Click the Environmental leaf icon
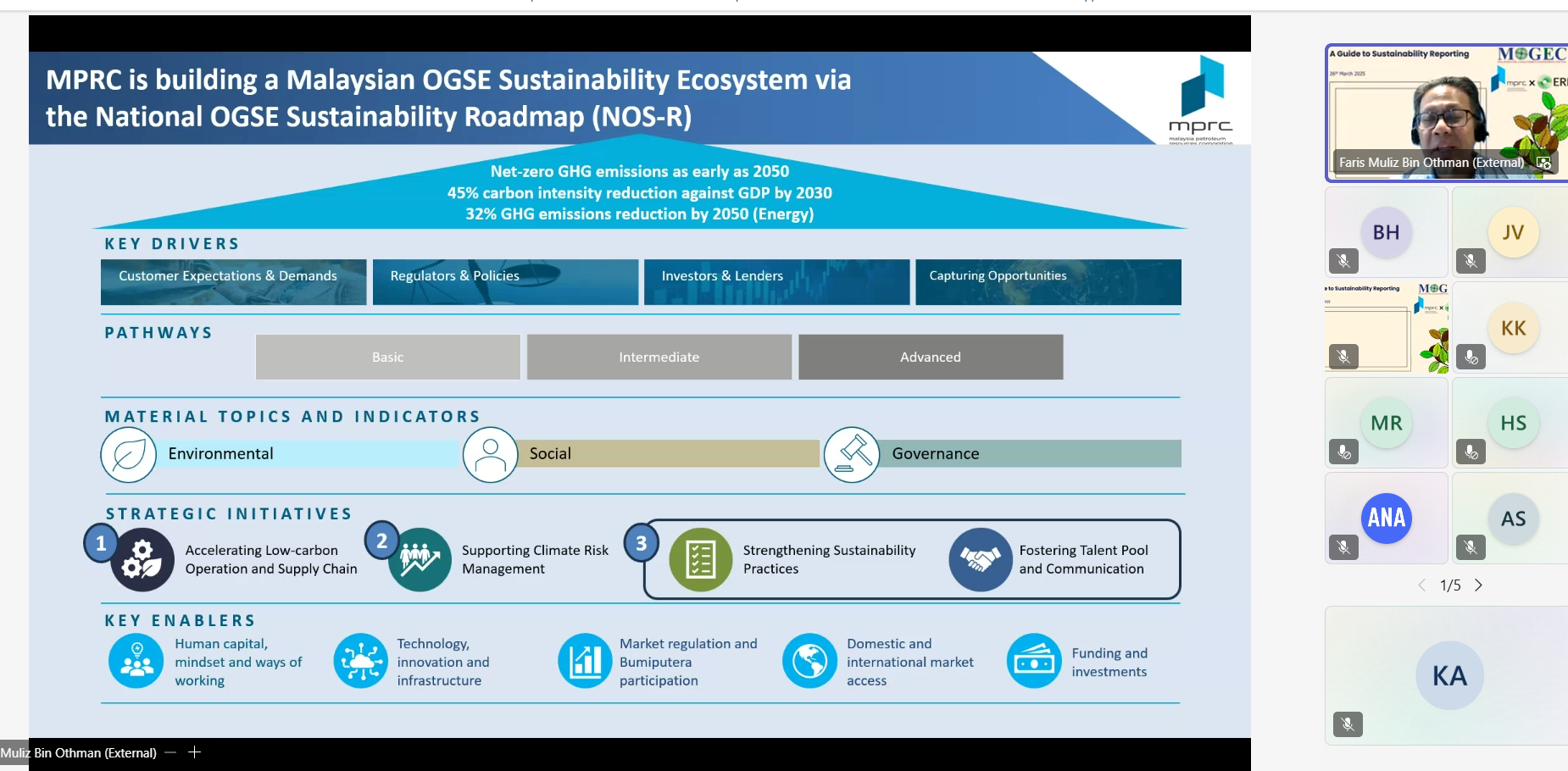 point(129,455)
